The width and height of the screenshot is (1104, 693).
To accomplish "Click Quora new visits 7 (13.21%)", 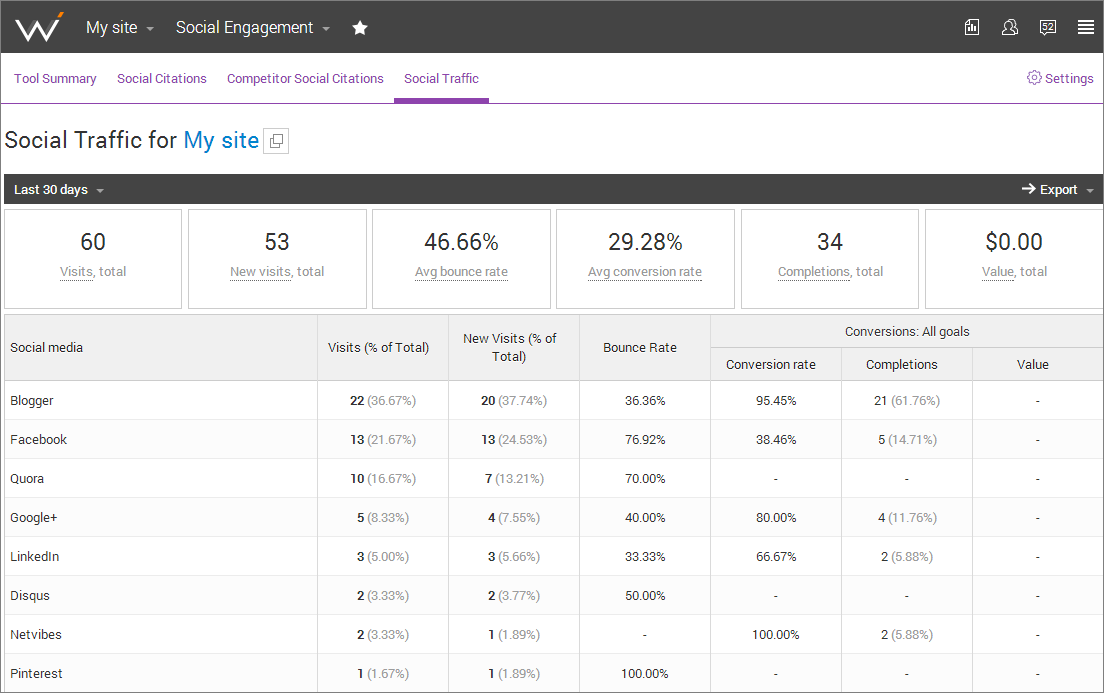I will pos(514,479).
